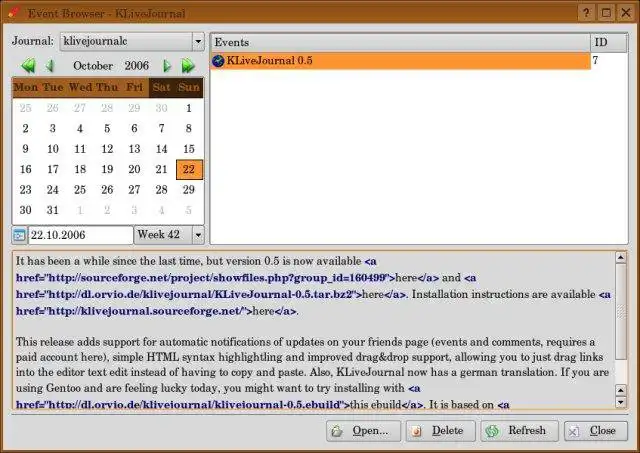
Task: Click the help question mark button in title bar
Action: point(586,13)
